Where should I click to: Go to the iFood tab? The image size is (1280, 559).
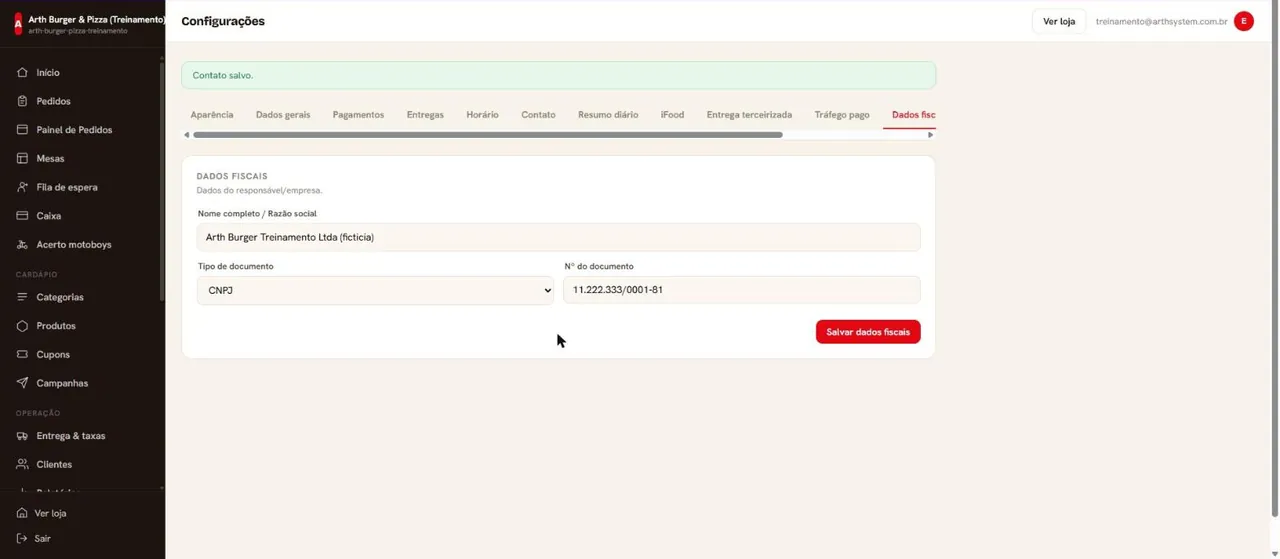pos(672,115)
